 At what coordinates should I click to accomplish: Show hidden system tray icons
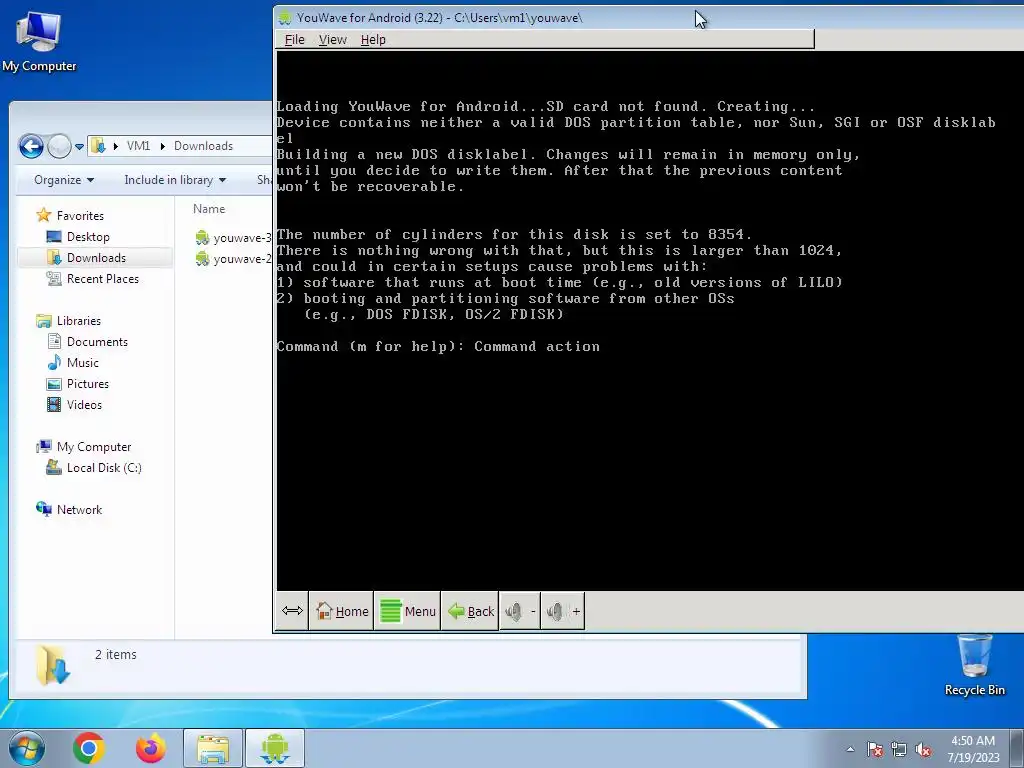pyautogui.click(x=850, y=749)
